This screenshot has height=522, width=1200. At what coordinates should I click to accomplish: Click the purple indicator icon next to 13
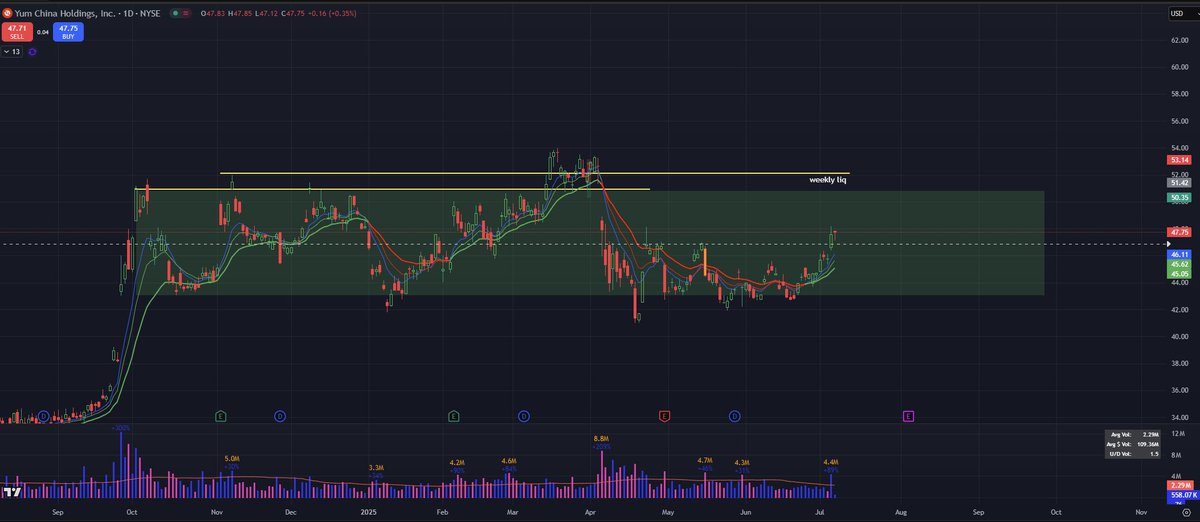pyautogui.click(x=32, y=51)
